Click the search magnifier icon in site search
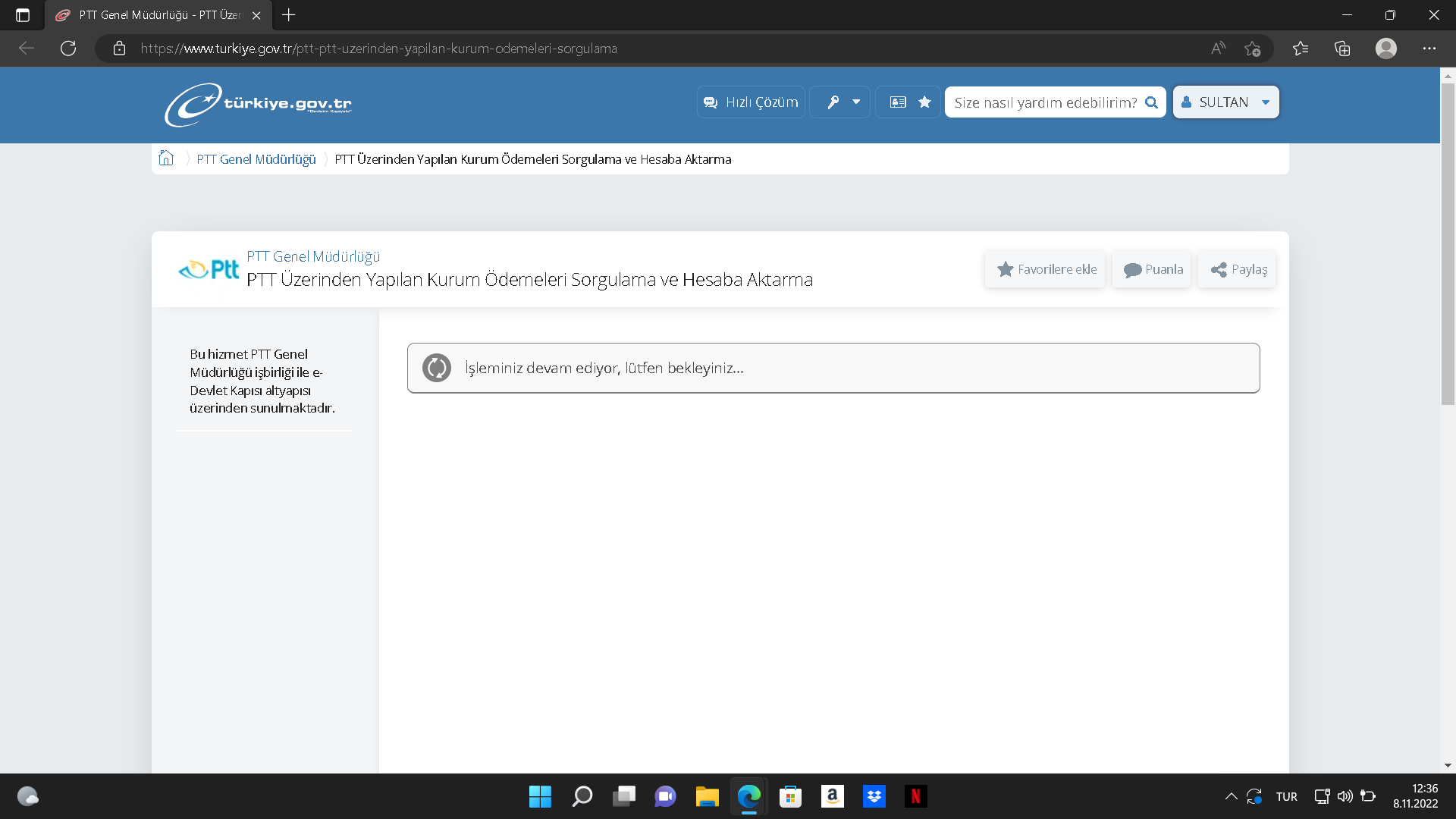 click(1151, 102)
